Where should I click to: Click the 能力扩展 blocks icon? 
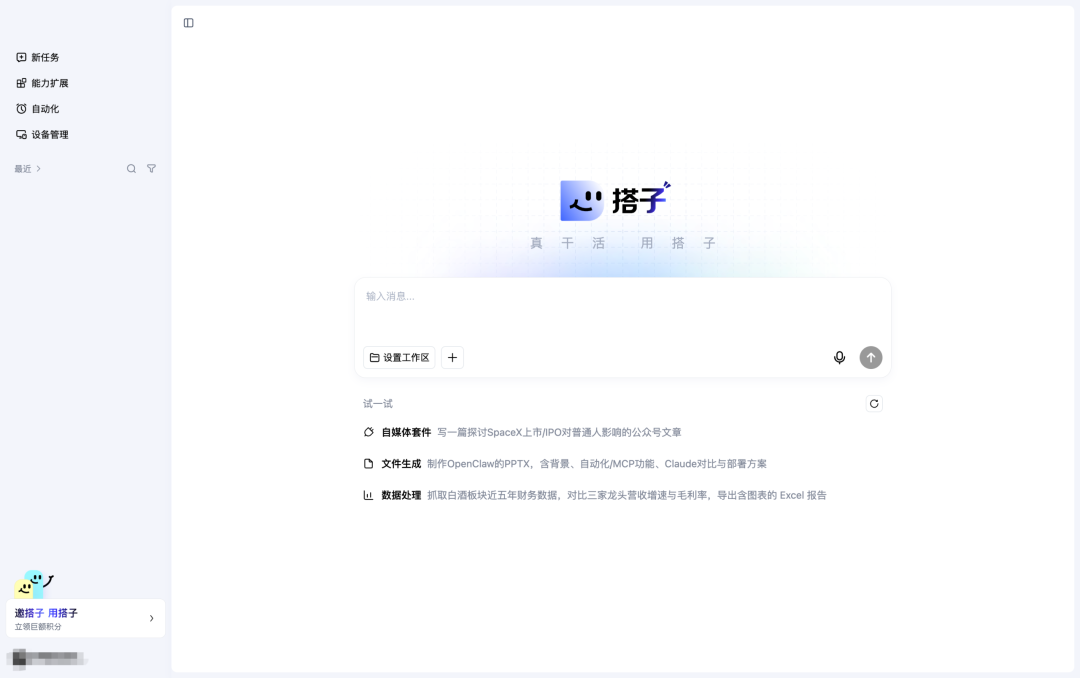(x=21, y=83)
